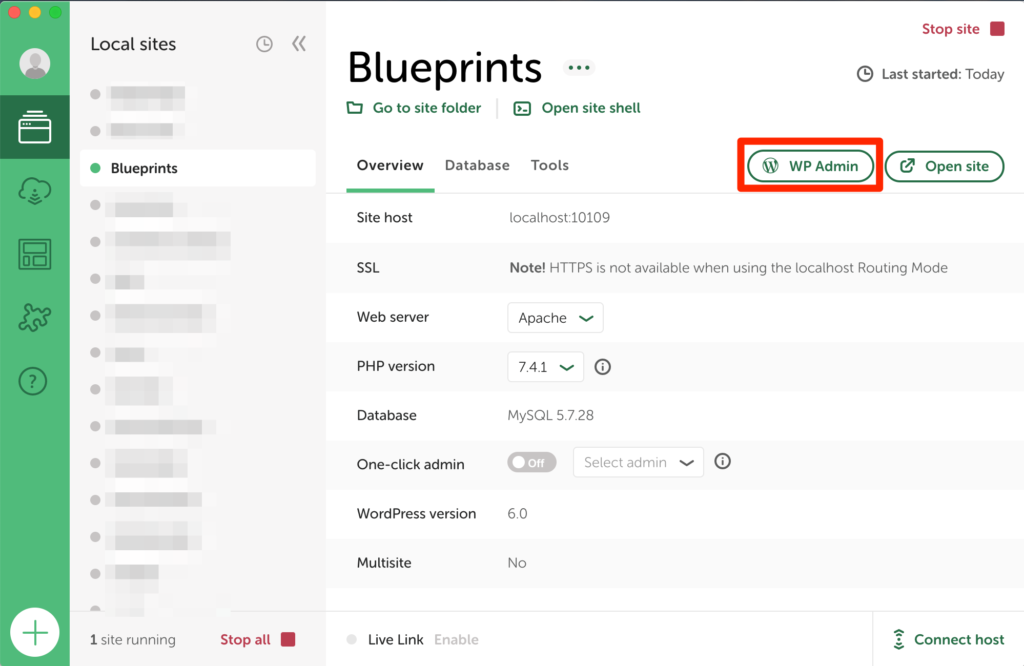The height and width of the screenshot is (666, 1024).
Task: Click the Multisite No value
Action: [x=517, y=563]
